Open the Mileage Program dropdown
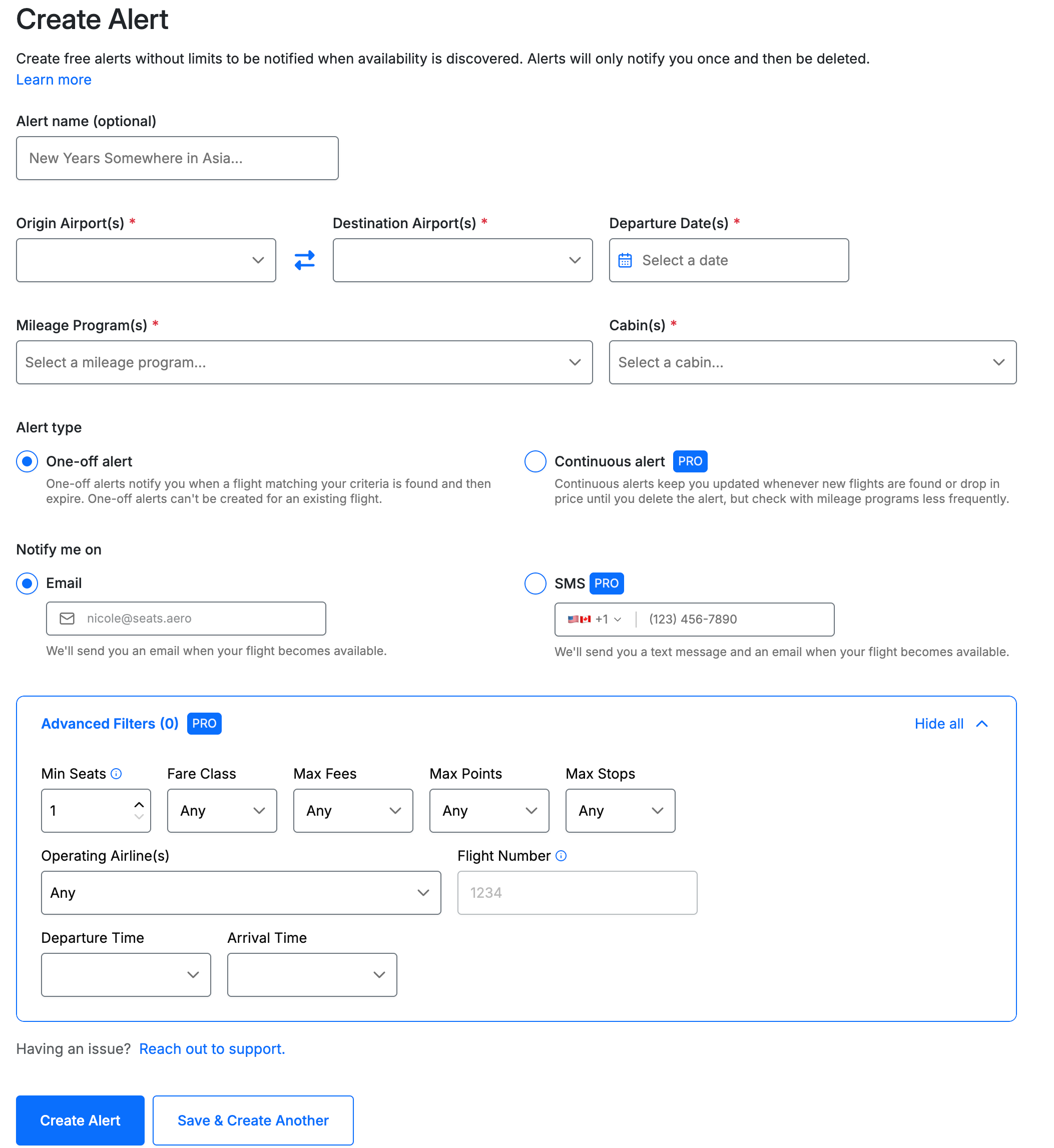 coord(304,363)
